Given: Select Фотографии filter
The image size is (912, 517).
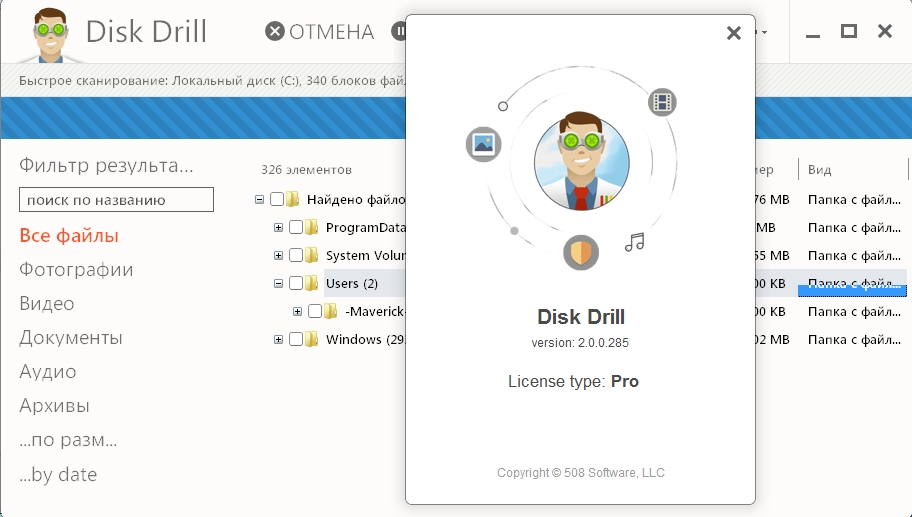Looking at the screenshot, I should tap(76, 270).
